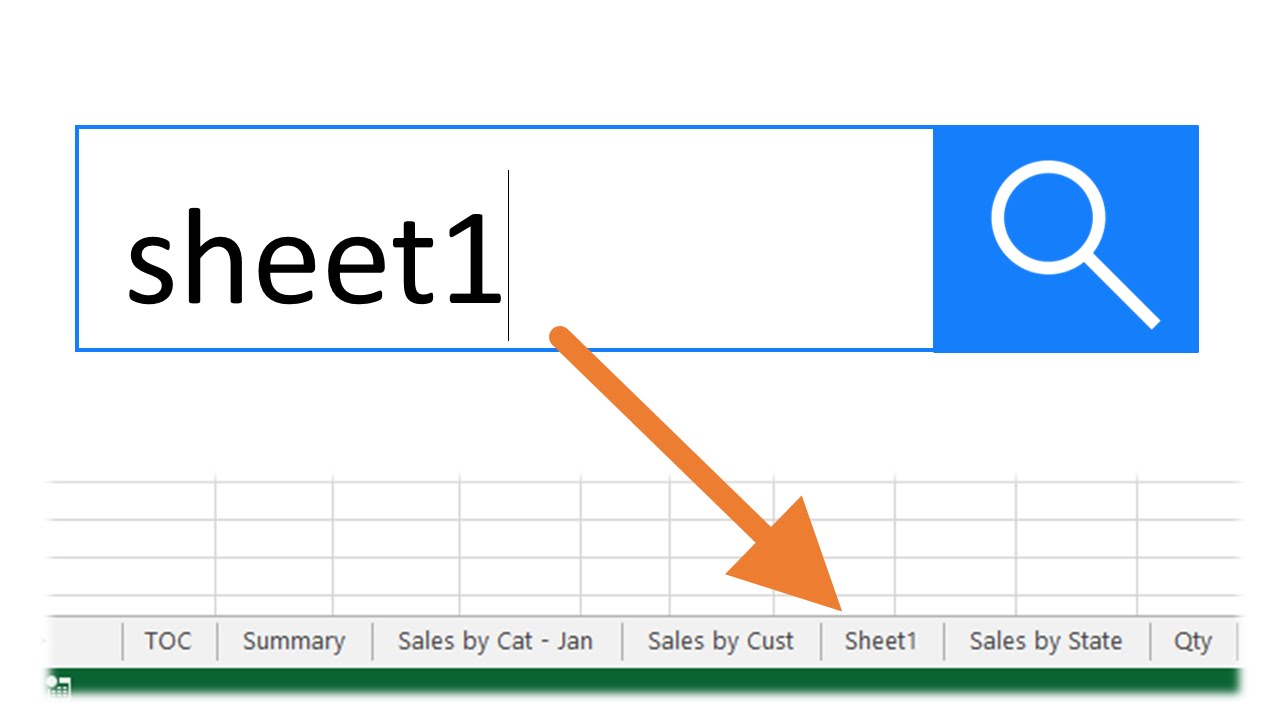The image size is (1280, 720).
Task: Open the Qty sheet tab
Action: tap(1193, 641)
